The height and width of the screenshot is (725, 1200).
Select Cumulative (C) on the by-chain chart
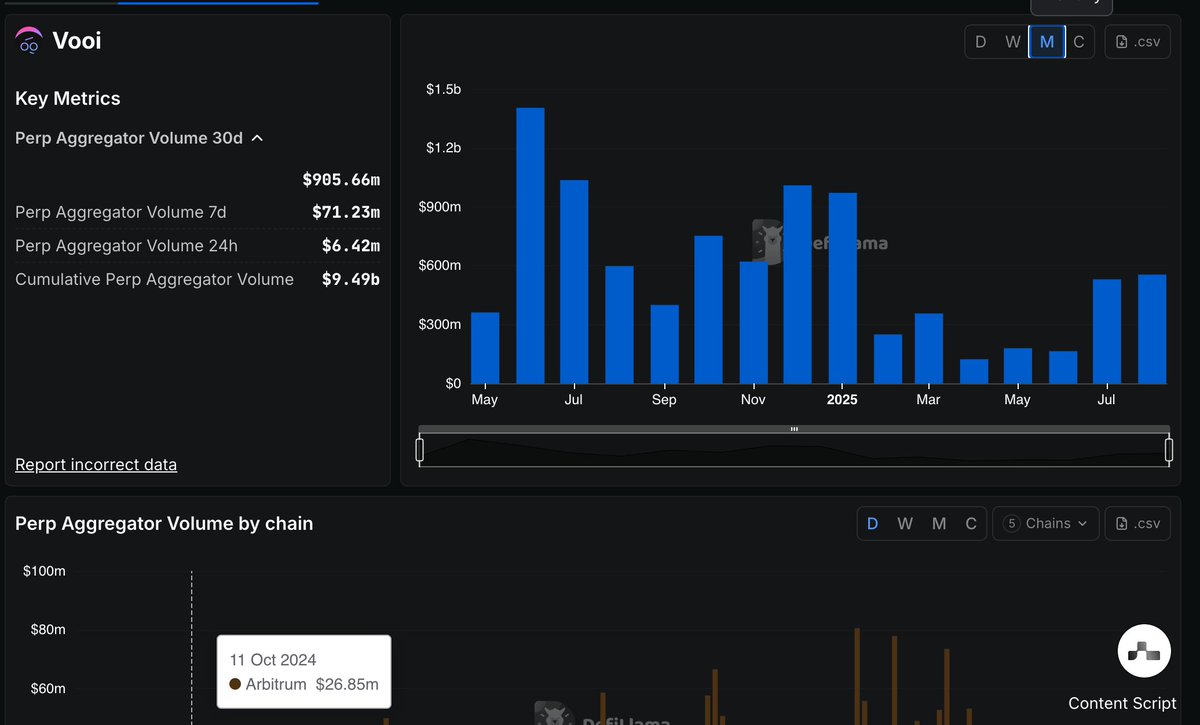click(x=971, y=523)
